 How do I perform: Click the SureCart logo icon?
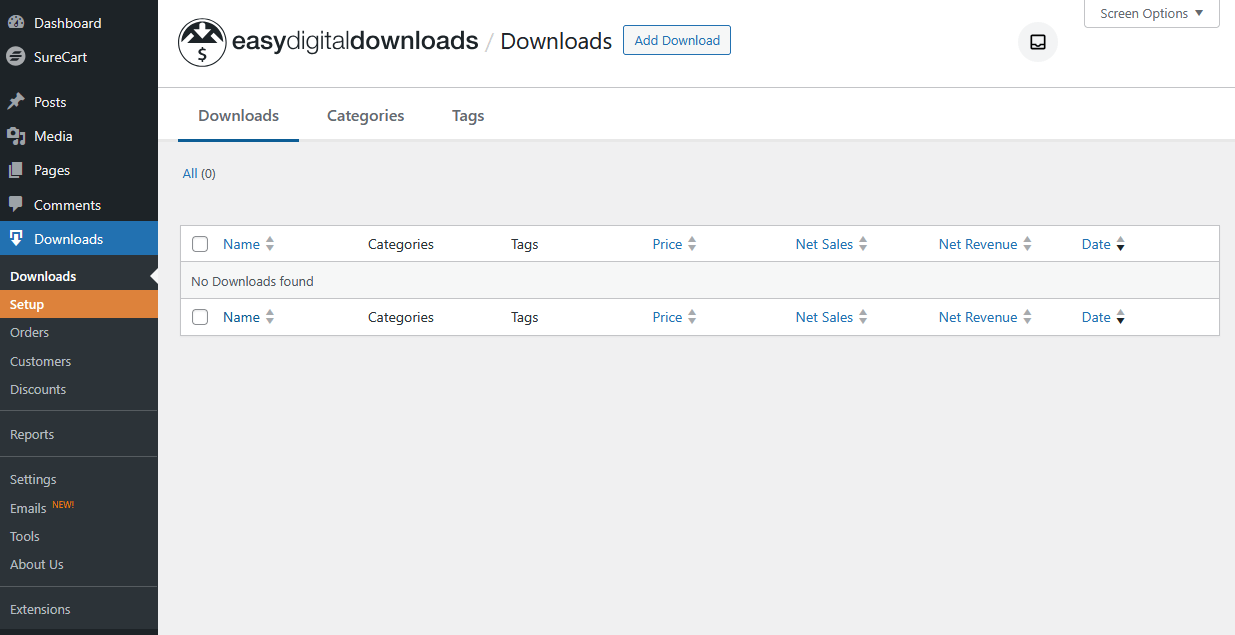16,57
